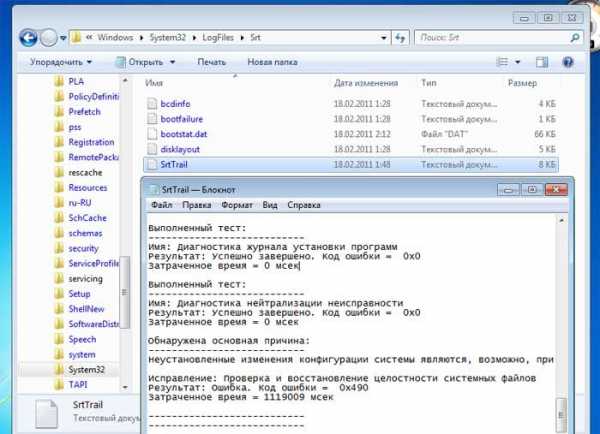The height and width of the screenshot is (434, 600).
Task: Select Resources folder in tree
Action: (x=88, y=188)
